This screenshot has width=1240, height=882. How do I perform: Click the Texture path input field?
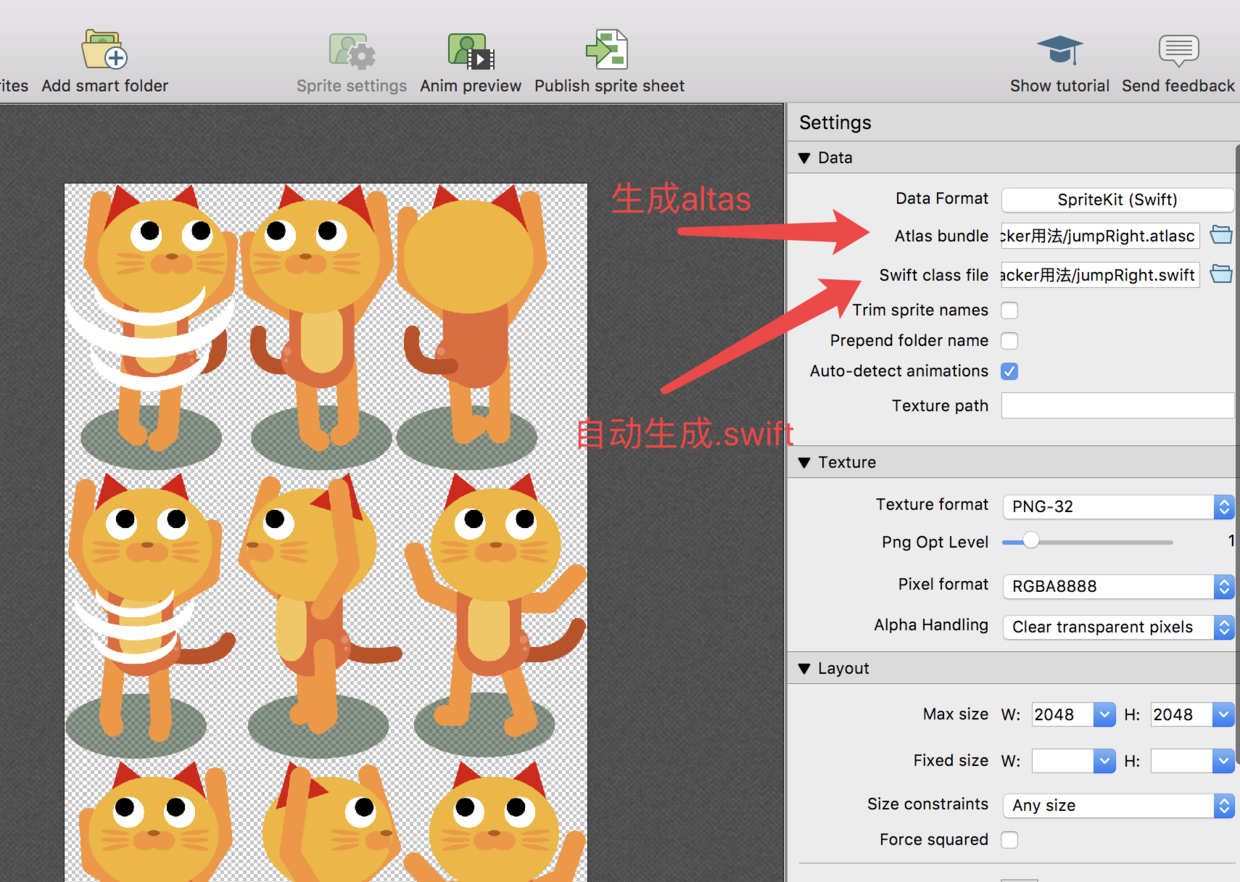(x=1118, y=405)
